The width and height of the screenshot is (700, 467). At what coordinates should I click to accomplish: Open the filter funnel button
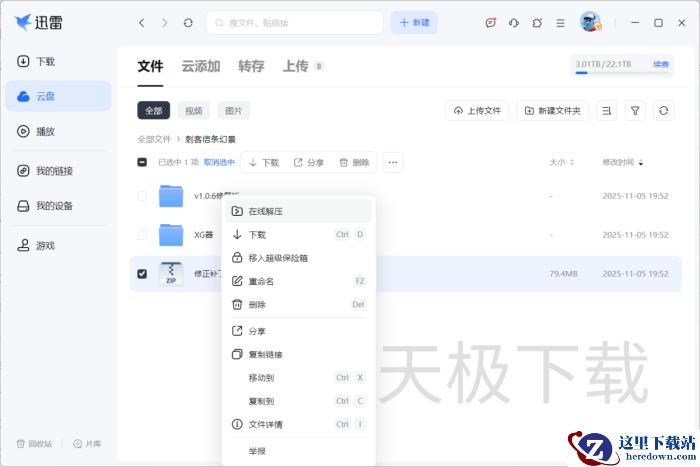tap(635, 111)
